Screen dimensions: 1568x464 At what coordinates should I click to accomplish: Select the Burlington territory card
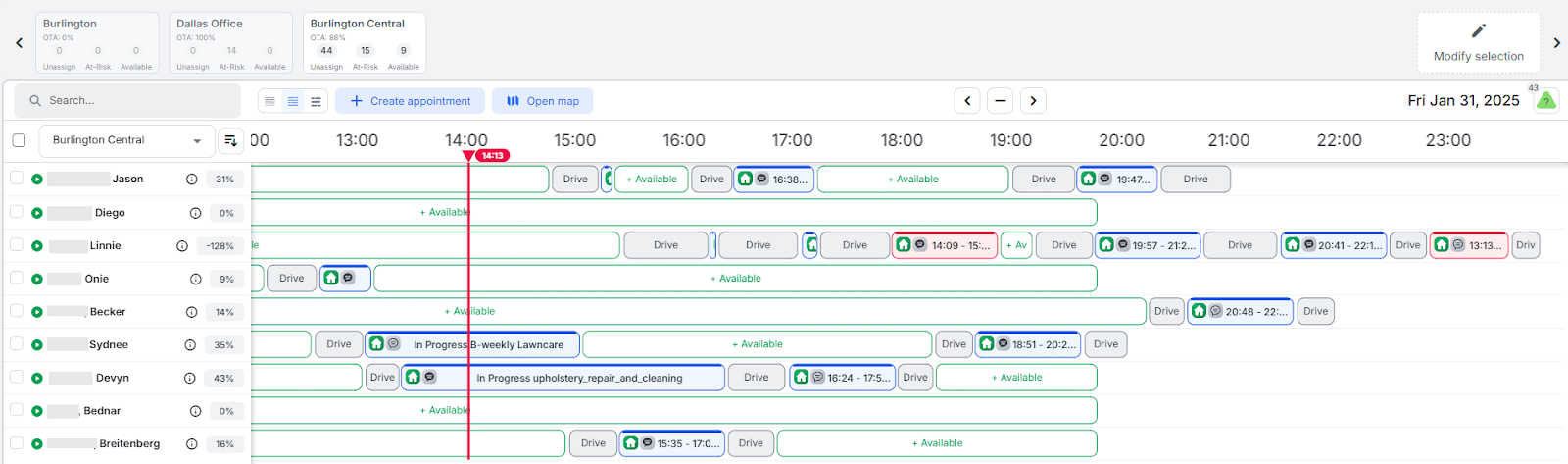click(x=97, y=42)
